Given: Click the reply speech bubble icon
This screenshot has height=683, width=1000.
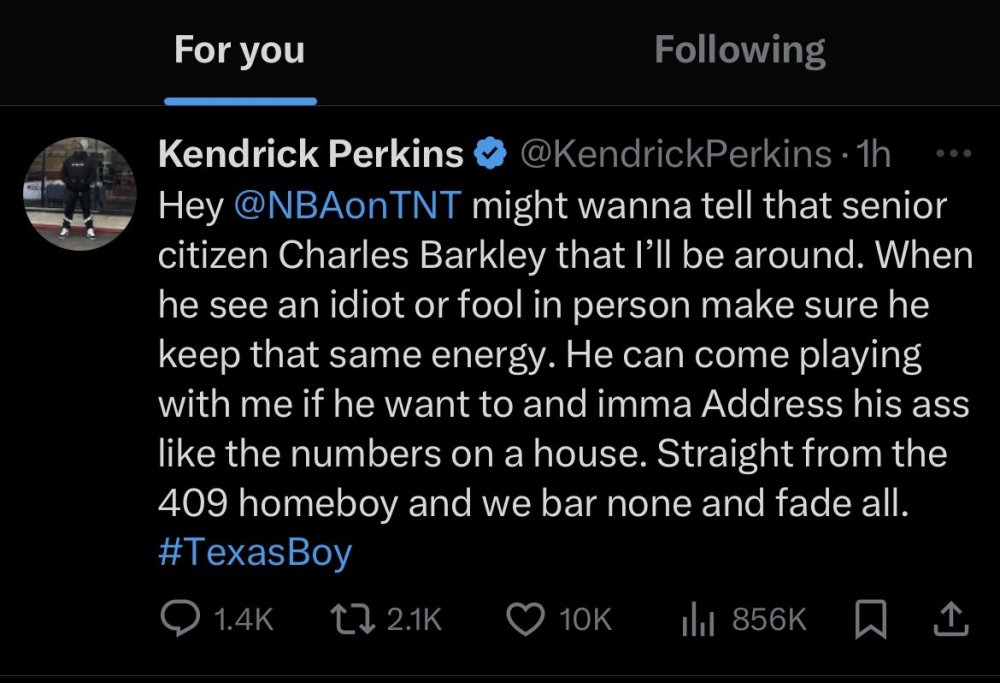Looking at the screenshot, I should tap(182, 620).
